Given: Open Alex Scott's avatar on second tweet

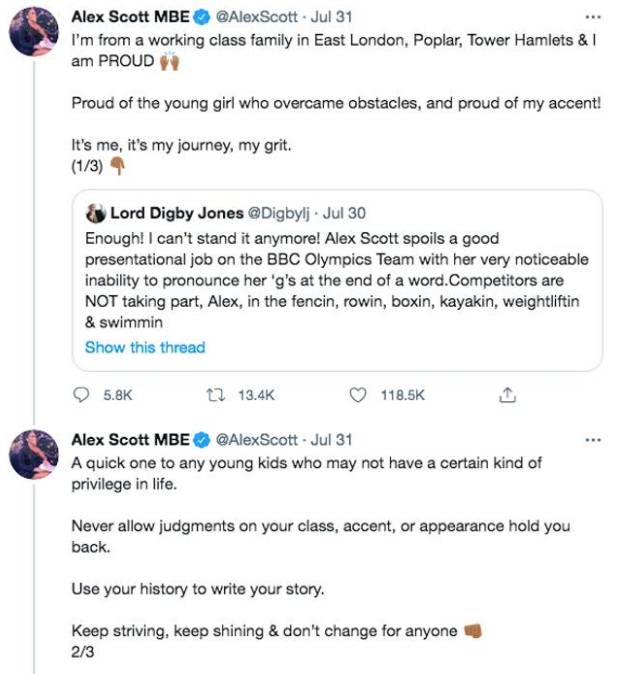Looking at the screenshot, I should pos(34,454).
